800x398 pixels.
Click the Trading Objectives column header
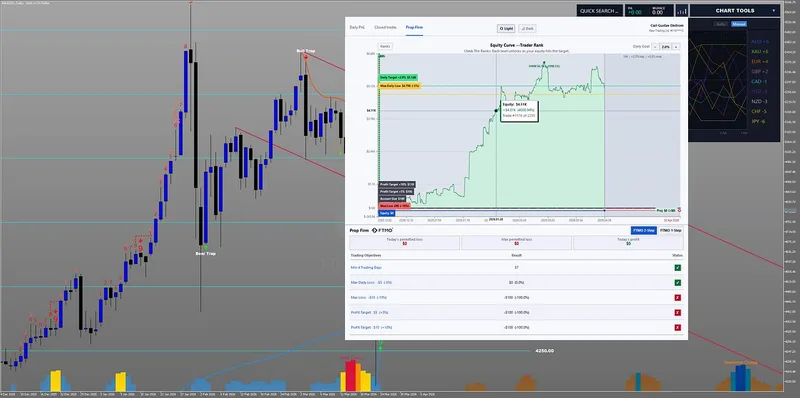[366, 255]
